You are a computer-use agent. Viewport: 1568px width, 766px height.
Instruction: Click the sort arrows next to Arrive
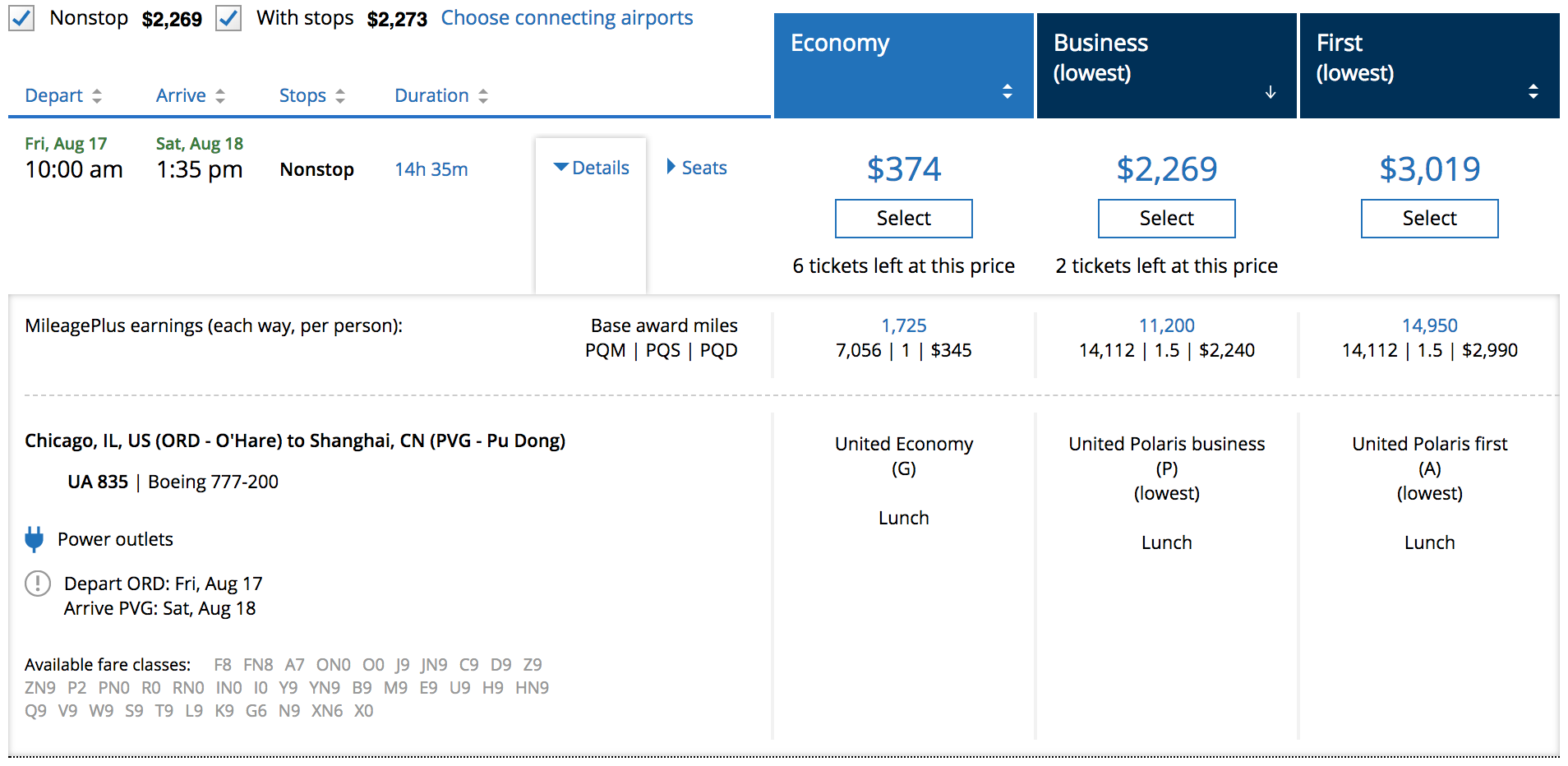coord(220,96)
